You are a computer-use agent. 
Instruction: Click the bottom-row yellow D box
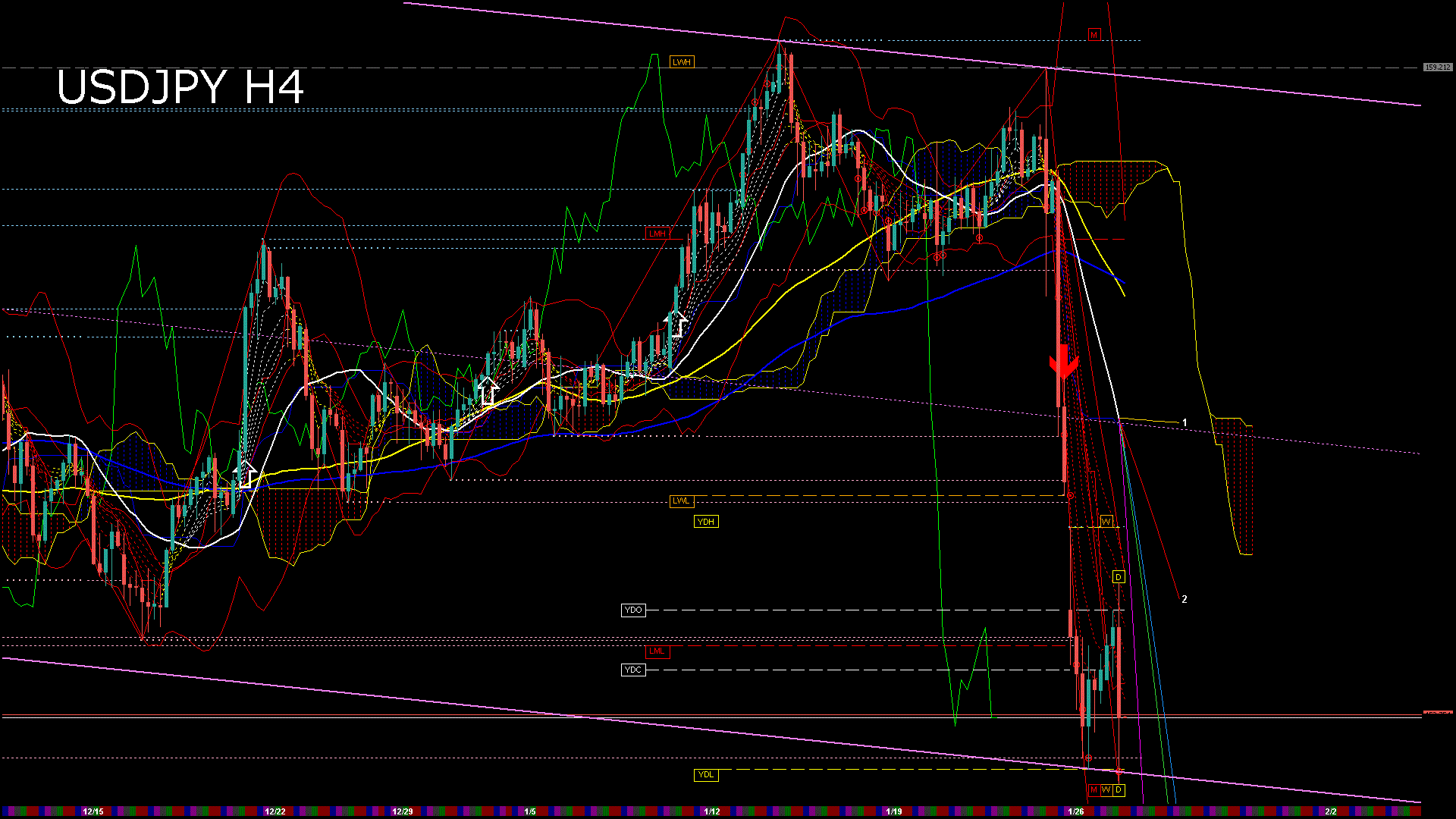click(x=1119, y=790)
